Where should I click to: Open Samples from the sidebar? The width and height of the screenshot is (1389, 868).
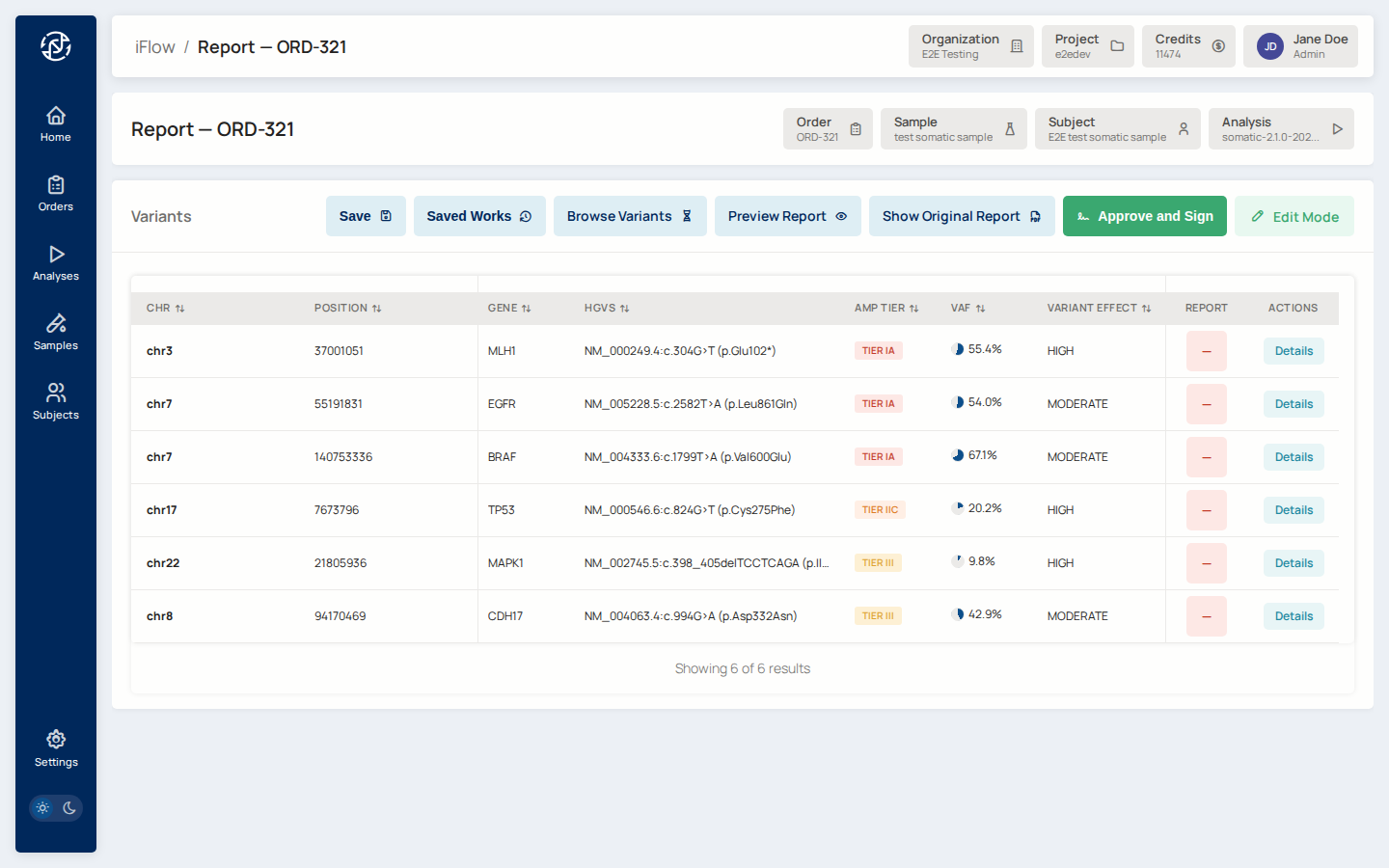(56, 333)
